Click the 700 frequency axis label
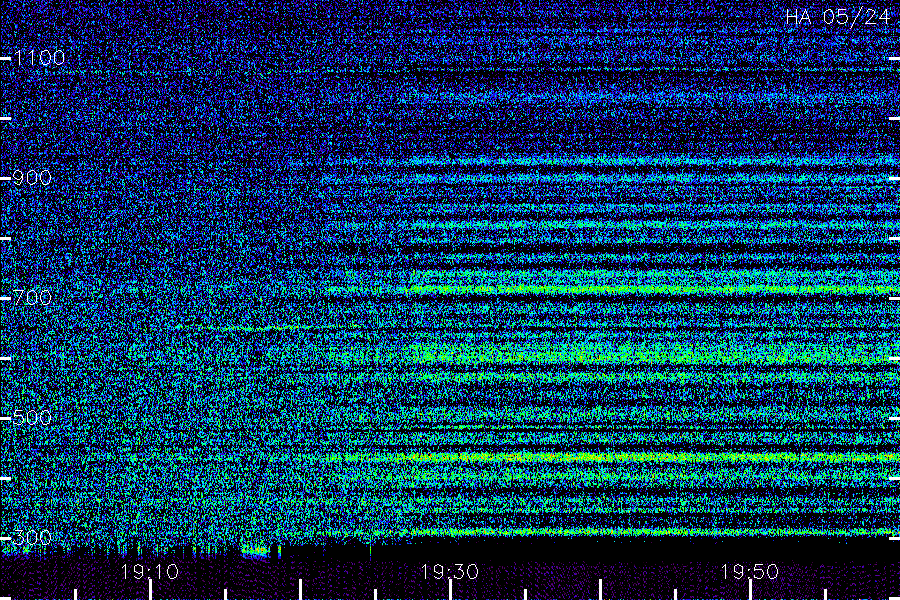 pos(32,297)
